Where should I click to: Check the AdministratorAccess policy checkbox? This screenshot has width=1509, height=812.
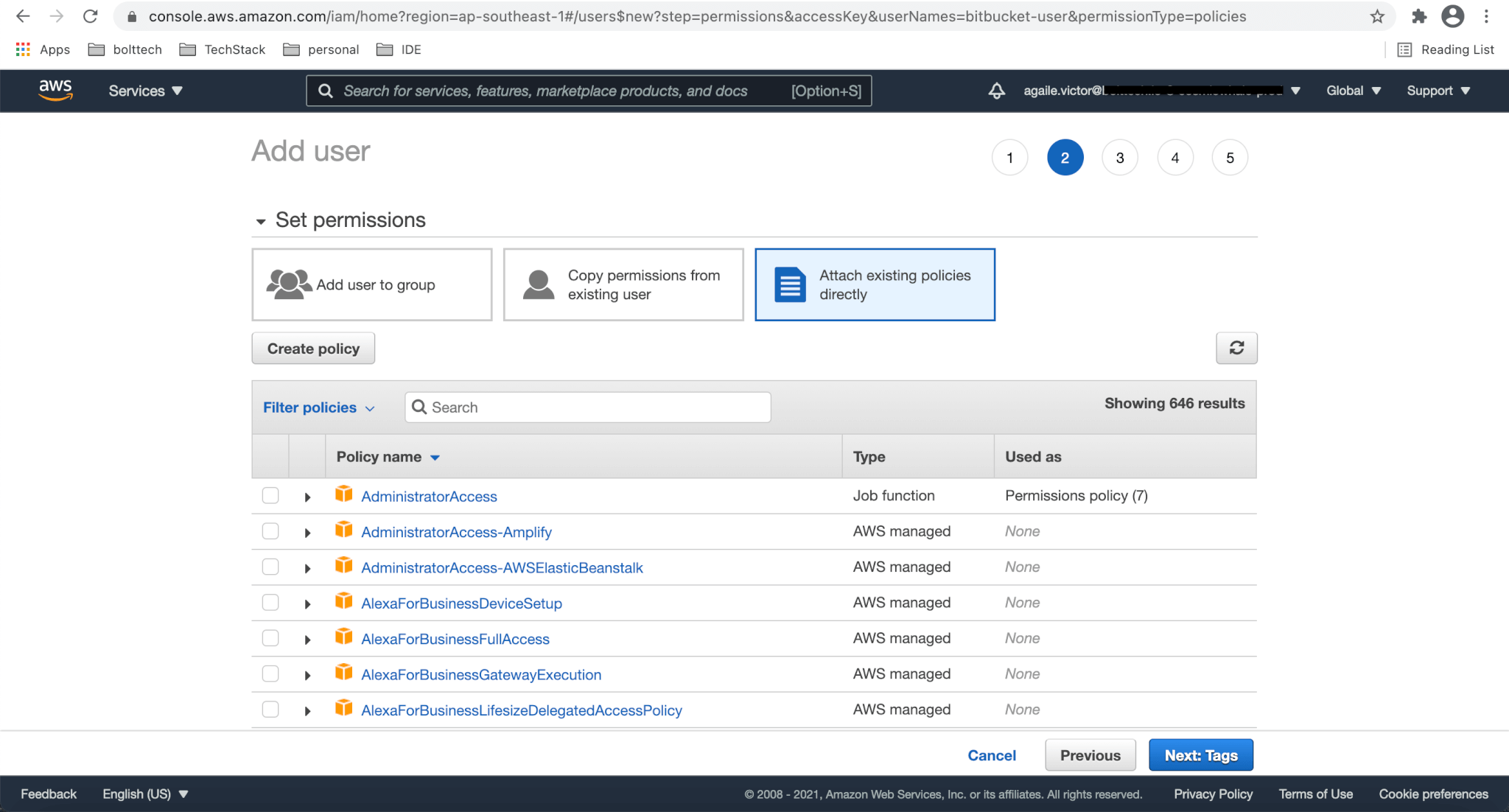[x=270, y=496]
